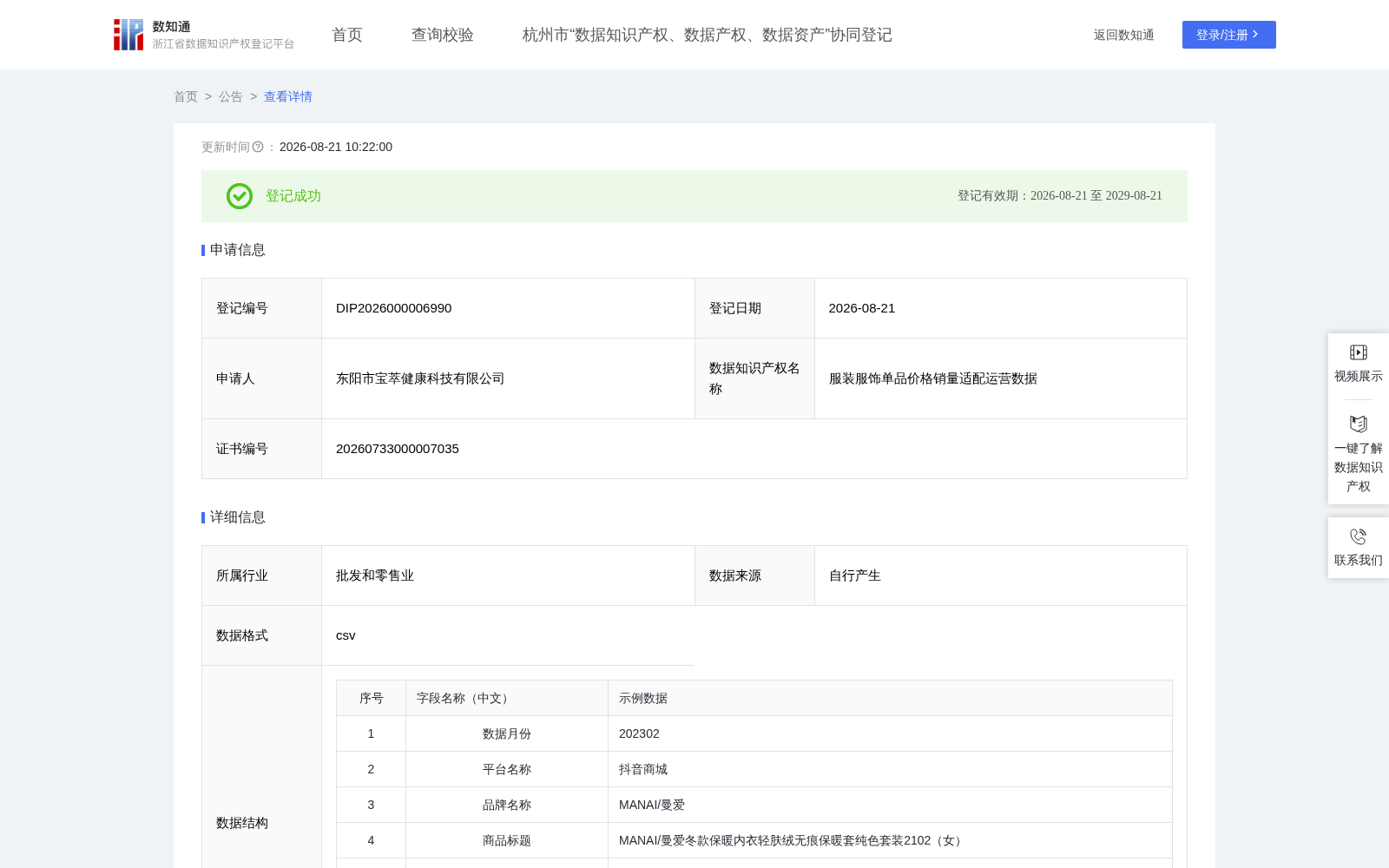
Task: Click registration number DIP2026000006990
Action: pyautogui.click(x=394, y=308)
